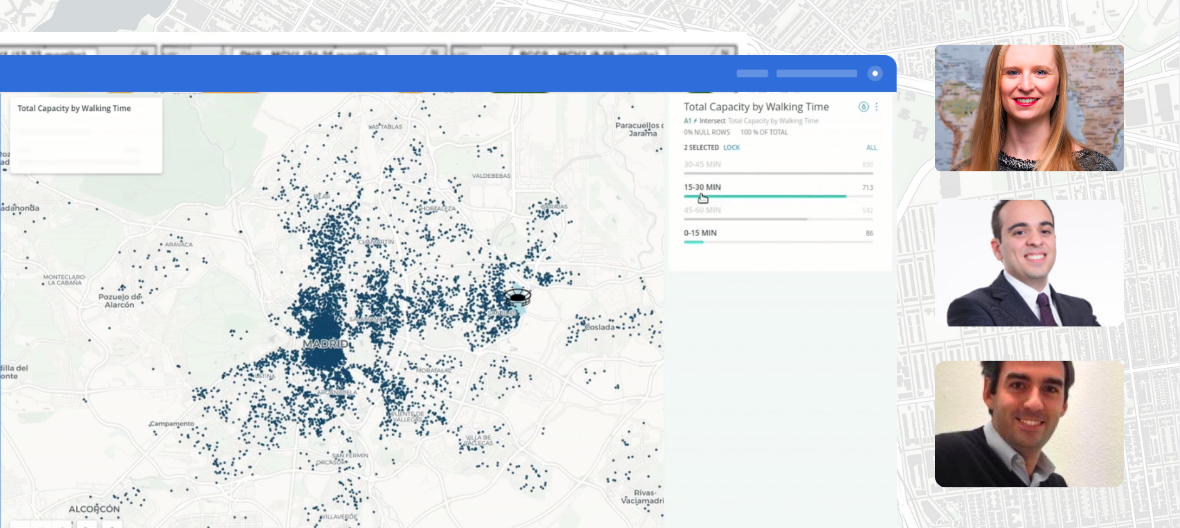Click the coffee cup marker on the map

tap(517, 297)
